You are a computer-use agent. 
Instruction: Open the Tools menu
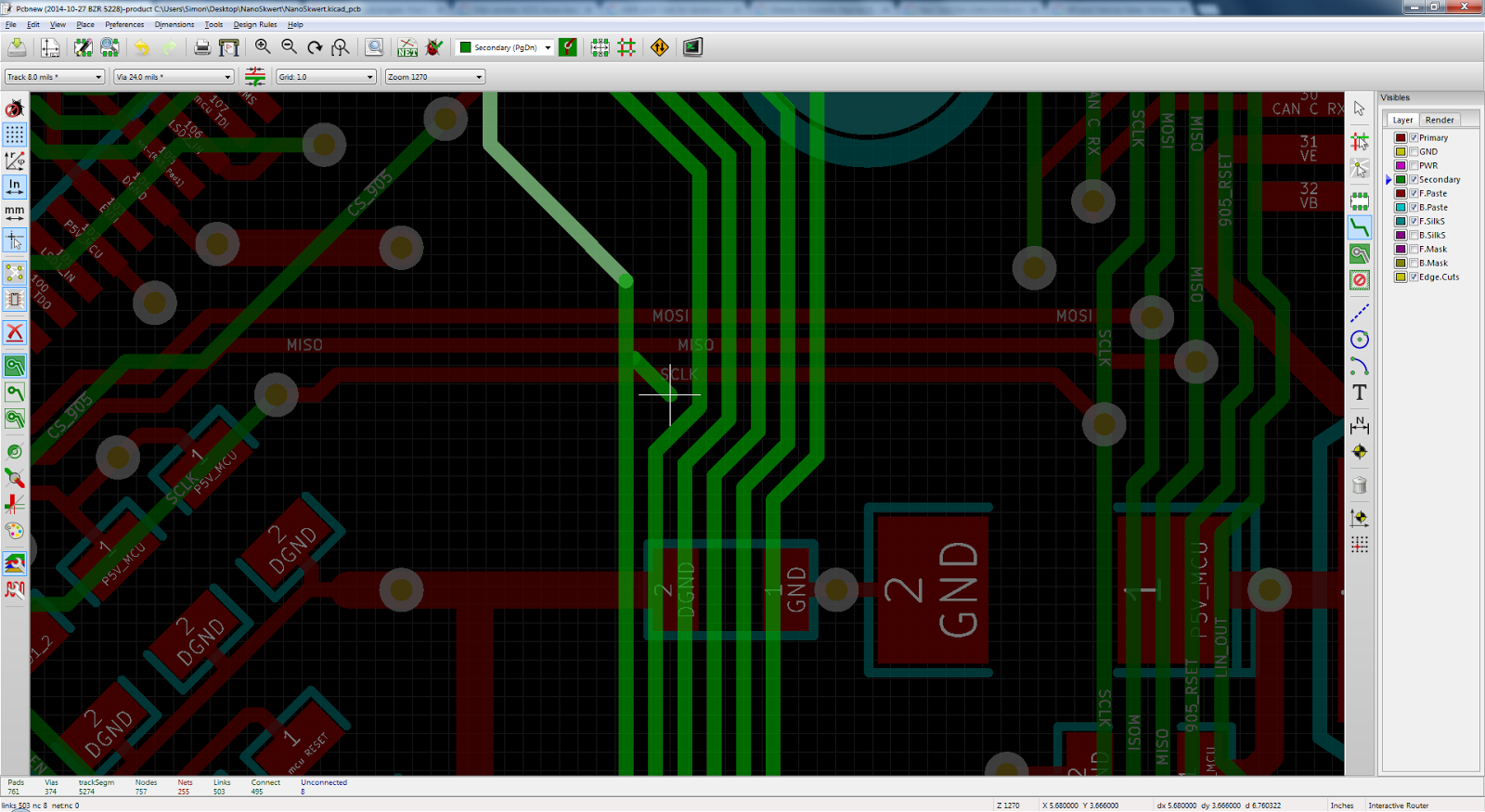click(x=213, y=25)
